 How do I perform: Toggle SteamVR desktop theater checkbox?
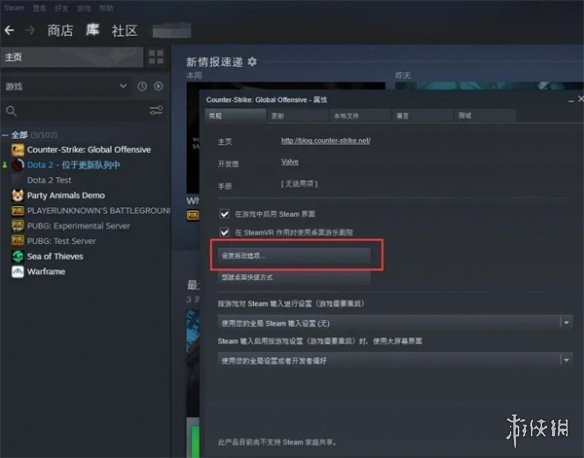[224, 232]
